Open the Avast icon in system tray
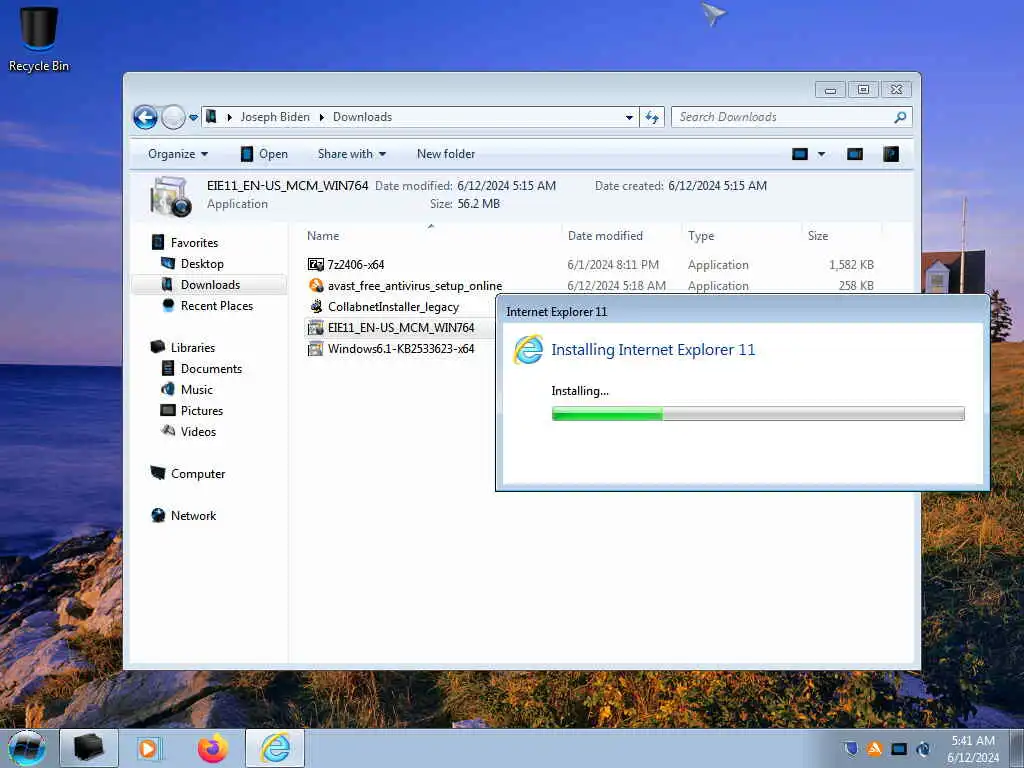This screenshot has height=768, width=1024. tap(874, 748)
